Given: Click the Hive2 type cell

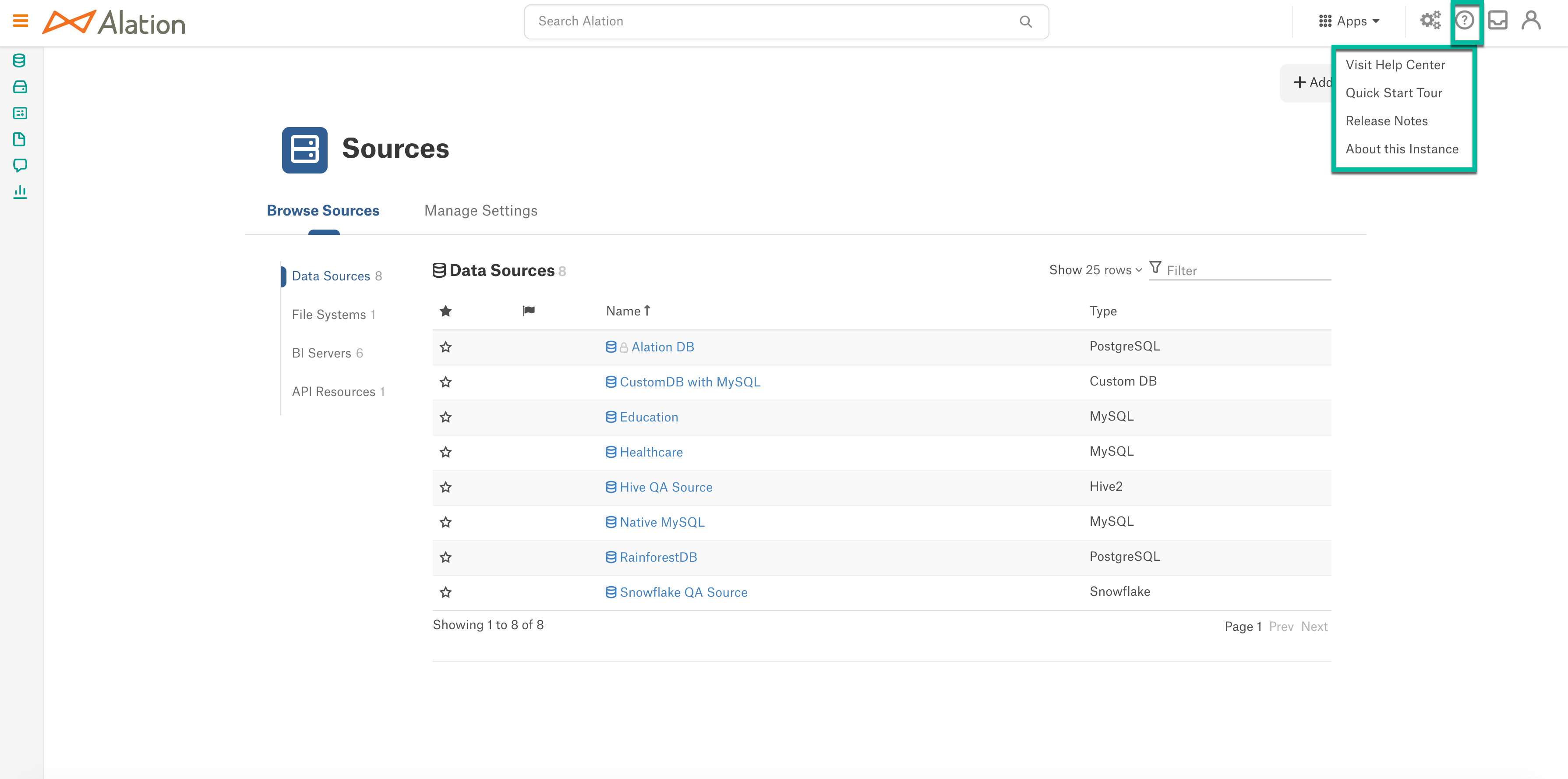Looking at the screenshot, I should [1105, 486].
